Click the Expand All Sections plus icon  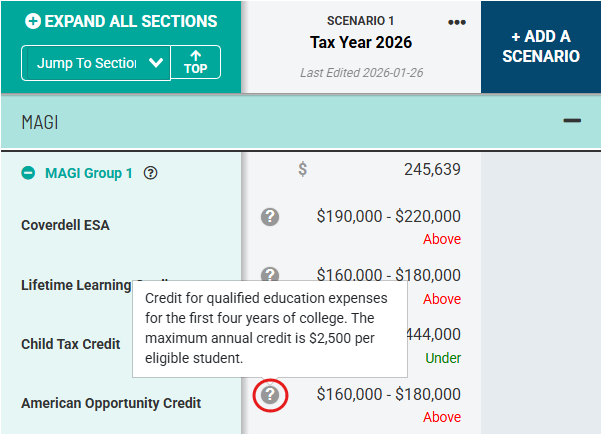(33, 21)
